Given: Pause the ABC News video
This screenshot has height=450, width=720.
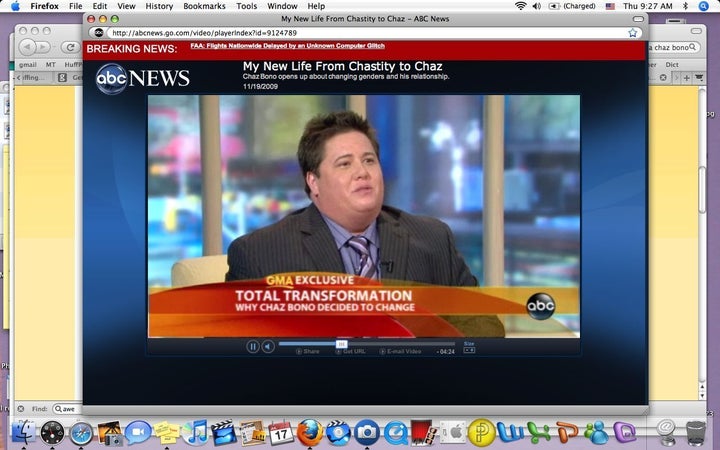Looking at the screenshot, I should click(x=253, y=346).
